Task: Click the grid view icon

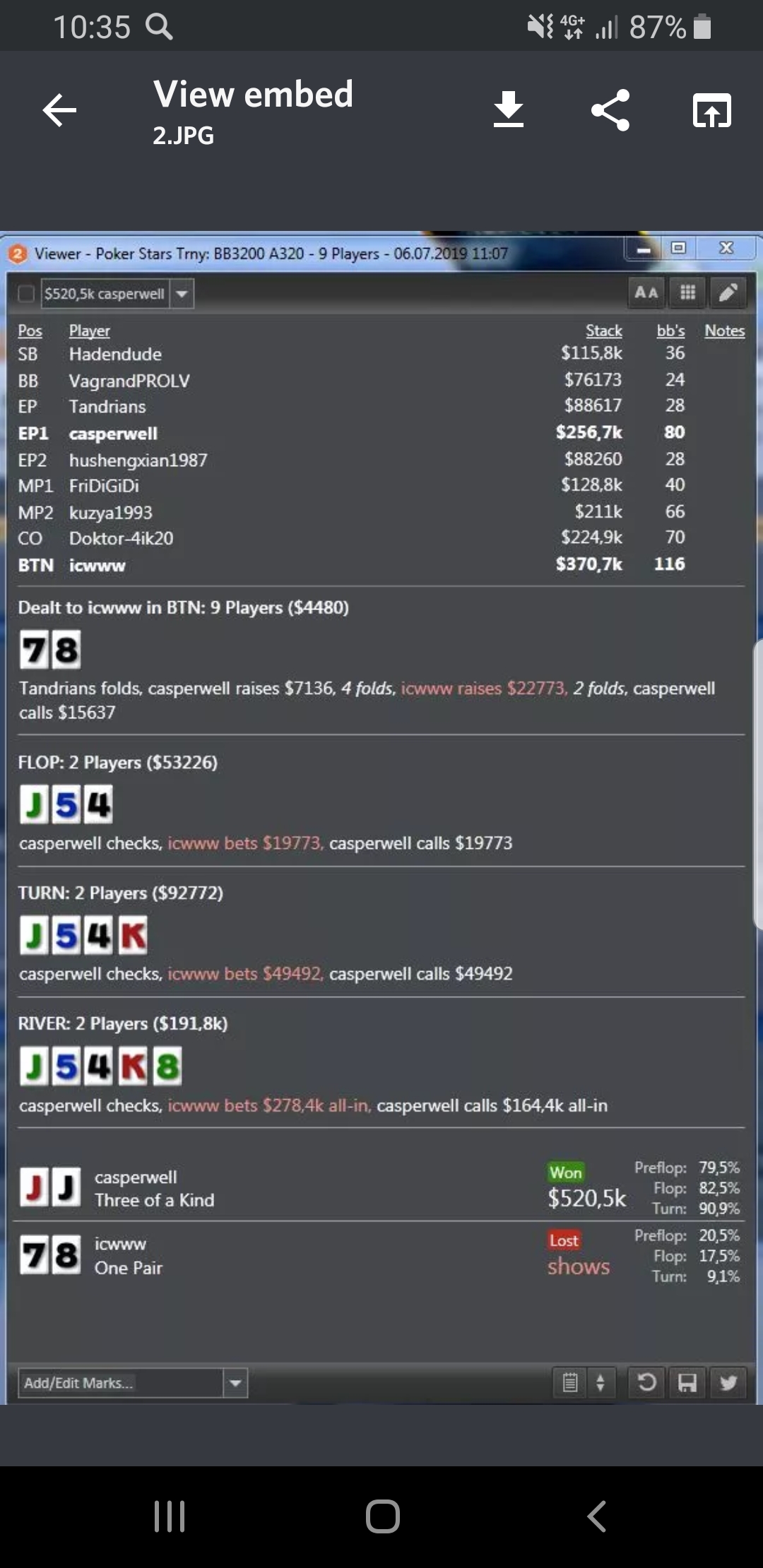Action: pos(687,292)
